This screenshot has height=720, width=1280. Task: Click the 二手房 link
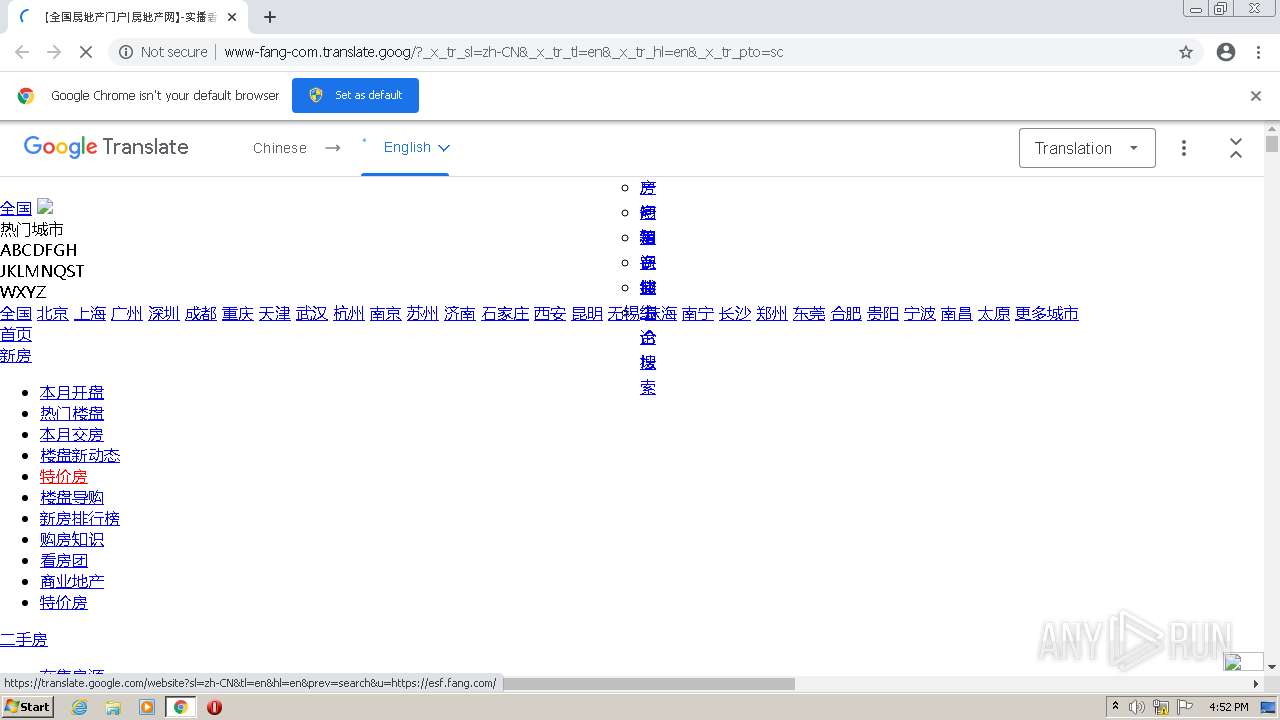coord(24,639)
